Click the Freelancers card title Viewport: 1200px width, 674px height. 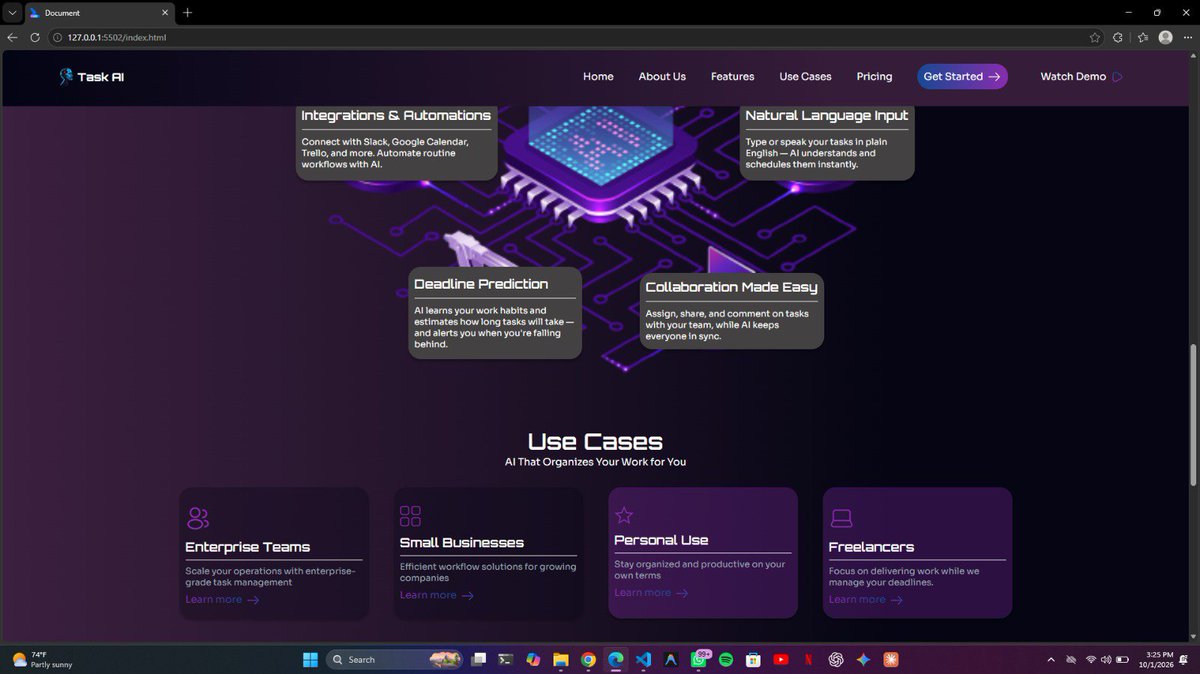point(871,547)
